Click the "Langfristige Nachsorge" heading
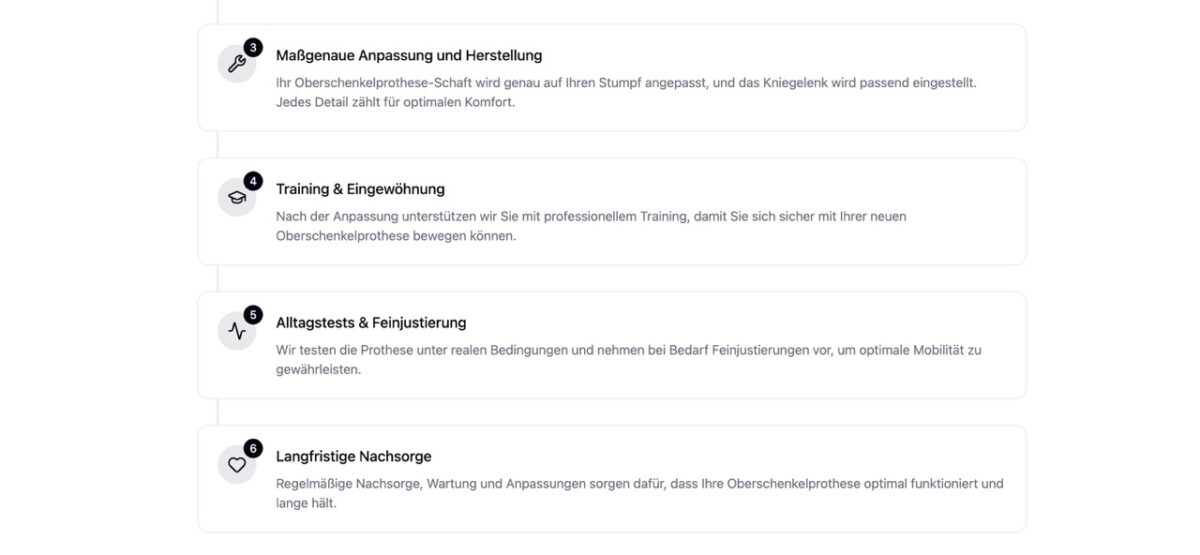This screenshot has height=555, width=1200. 354,456
